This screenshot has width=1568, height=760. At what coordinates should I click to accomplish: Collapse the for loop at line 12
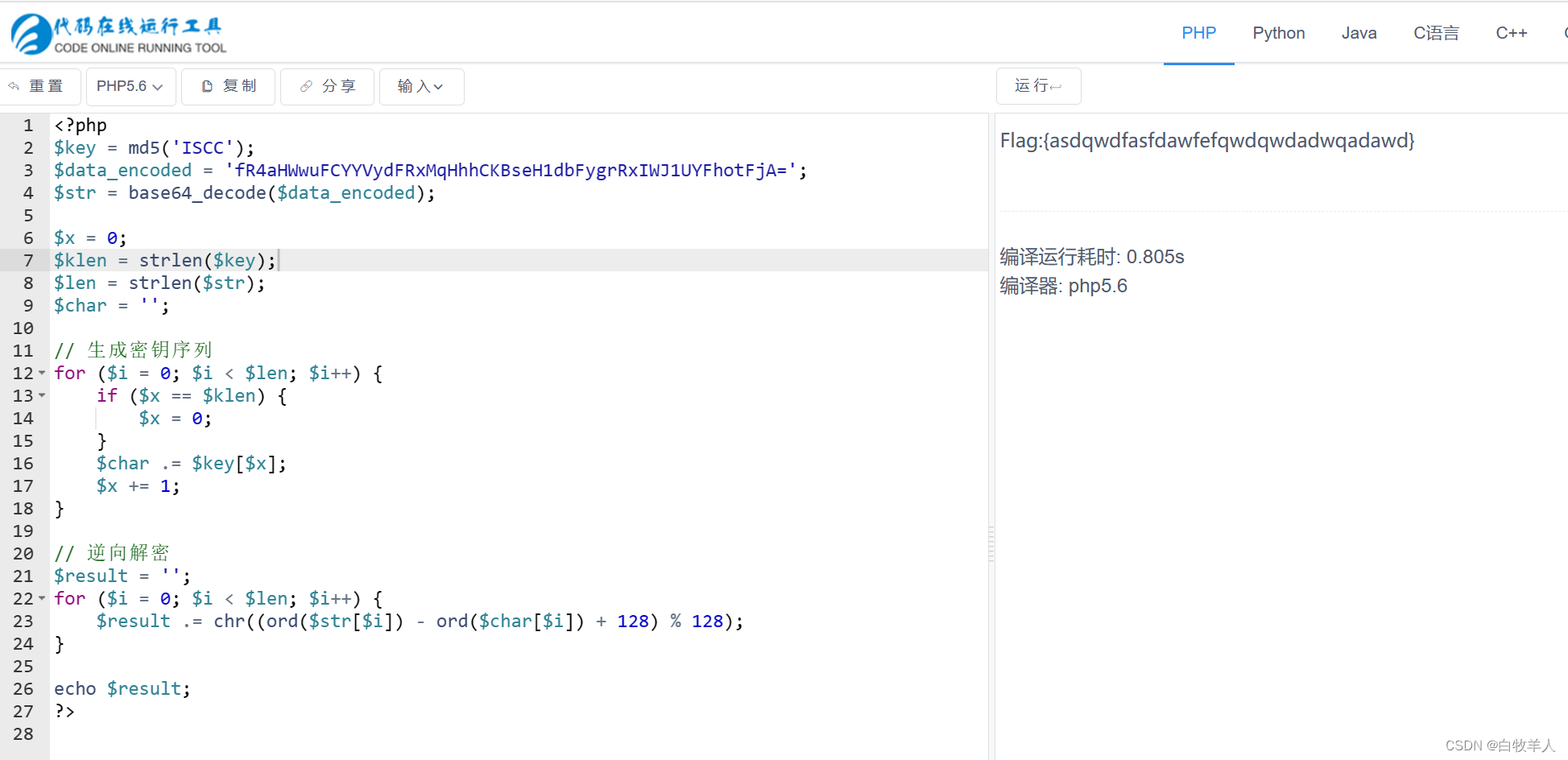[42, 373]
